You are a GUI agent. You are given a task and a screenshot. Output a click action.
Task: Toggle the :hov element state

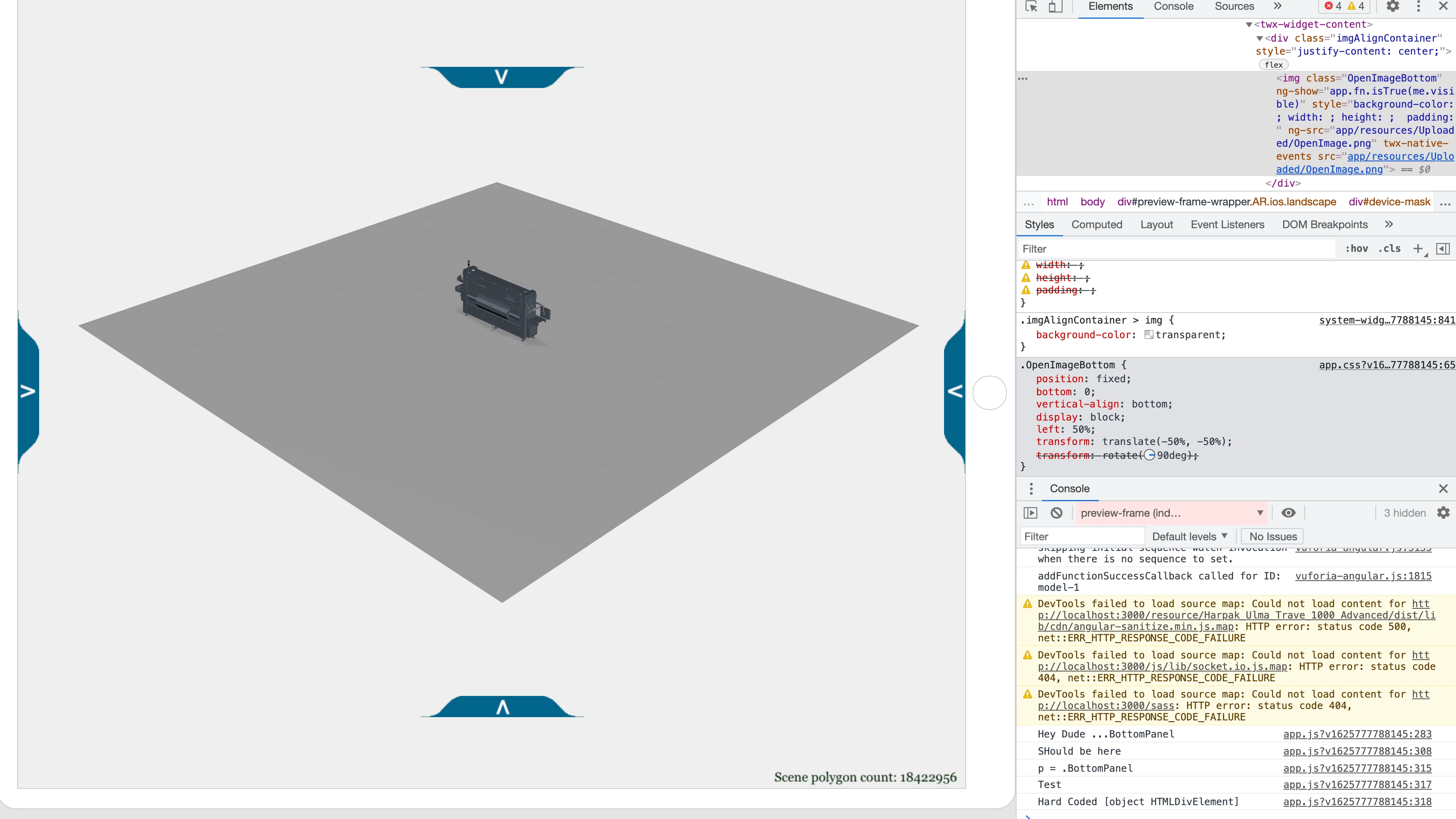[1357, 249]
